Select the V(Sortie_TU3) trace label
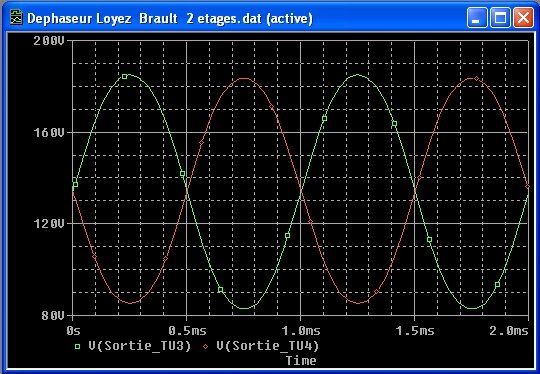540x374 pixels. (139, 346)
